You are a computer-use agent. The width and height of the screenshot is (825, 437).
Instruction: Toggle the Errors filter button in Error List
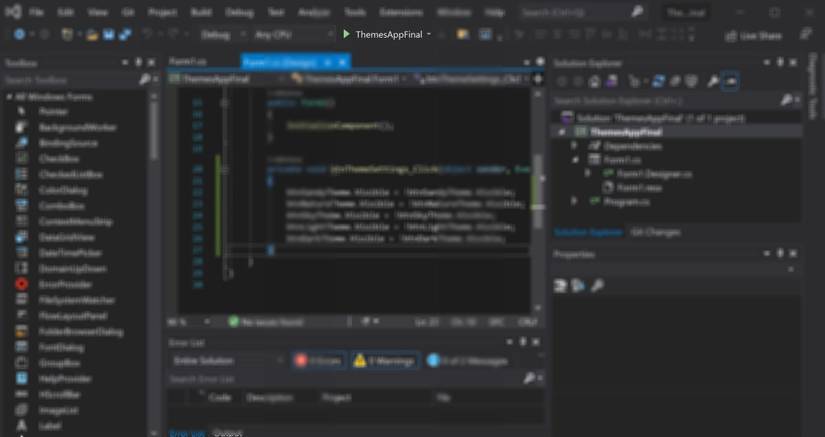(x=319, y=361)
